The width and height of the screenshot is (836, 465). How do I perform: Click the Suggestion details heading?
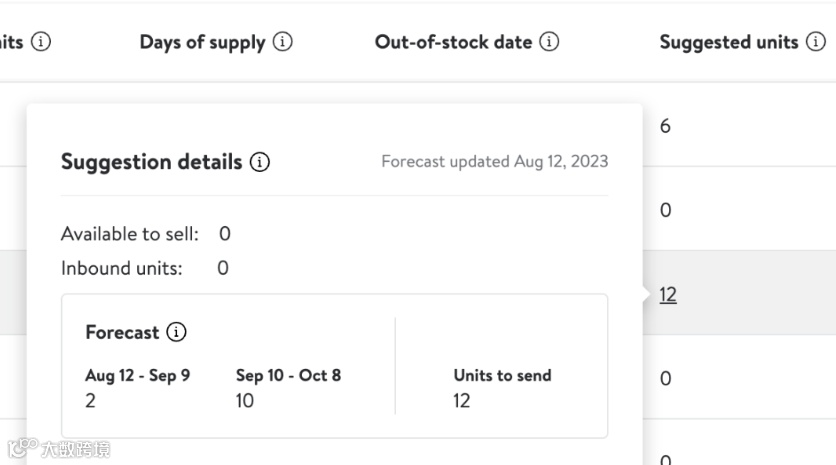[x=151, y=162]
